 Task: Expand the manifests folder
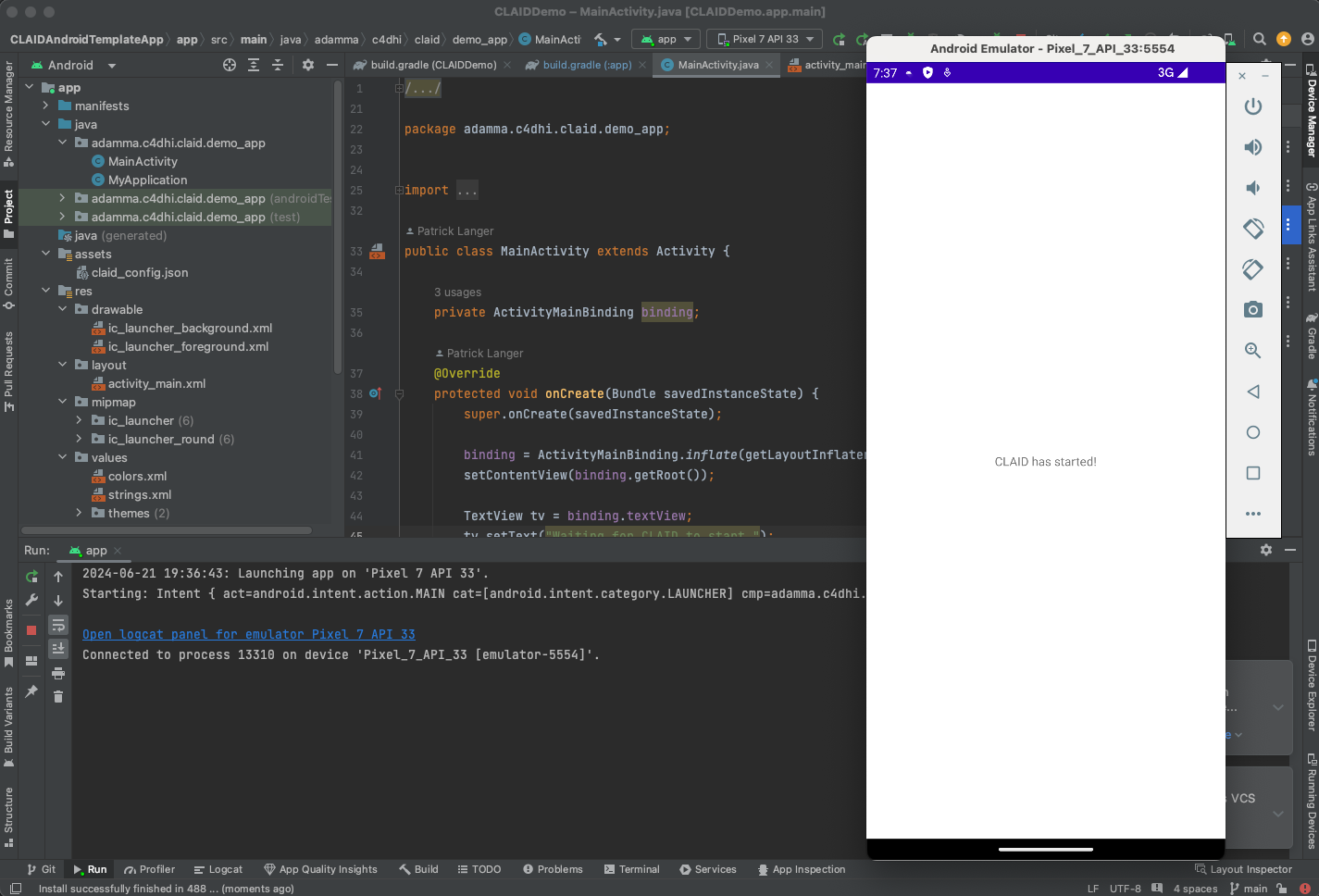(45, 106)
